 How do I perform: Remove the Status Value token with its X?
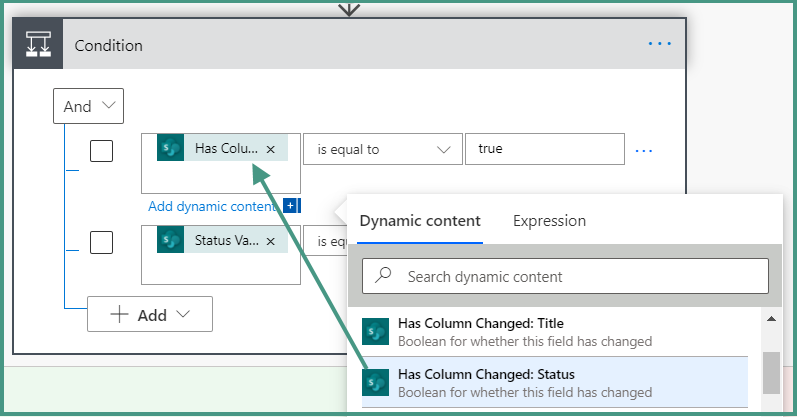click(x=271, y=241)
